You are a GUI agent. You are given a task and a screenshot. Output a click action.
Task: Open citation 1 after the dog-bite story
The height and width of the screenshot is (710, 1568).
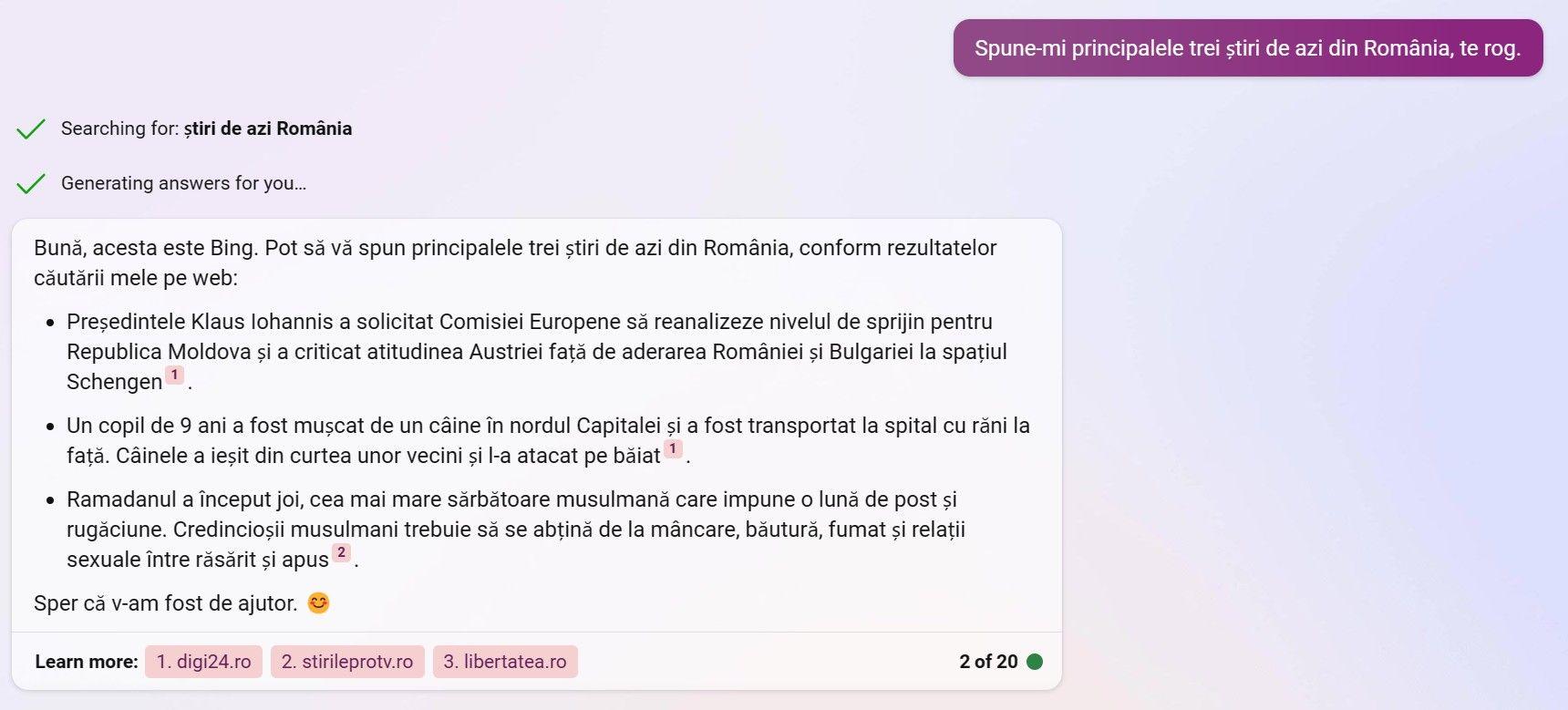pos(673,448)
